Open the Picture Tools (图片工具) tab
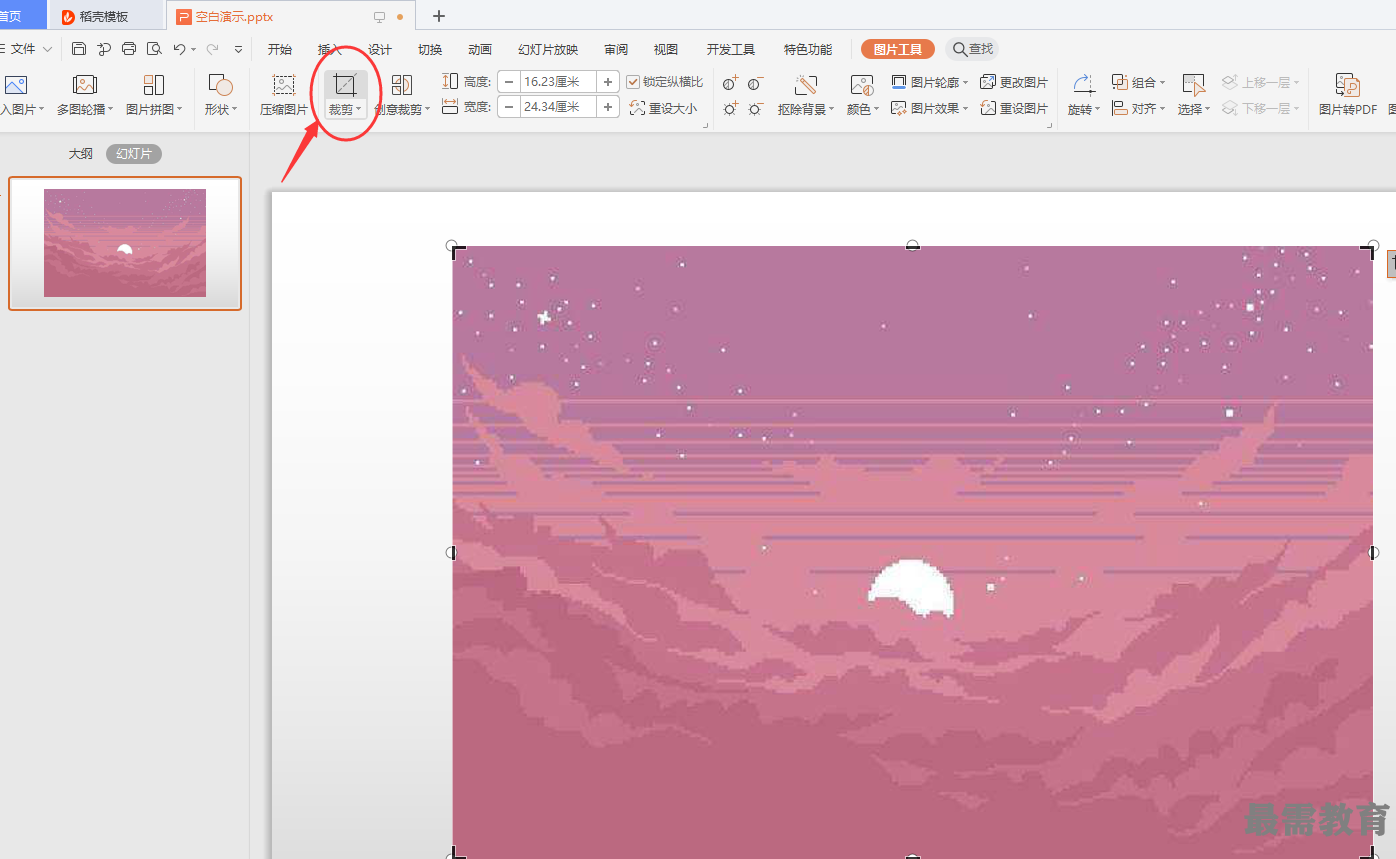 pos(898,49)
